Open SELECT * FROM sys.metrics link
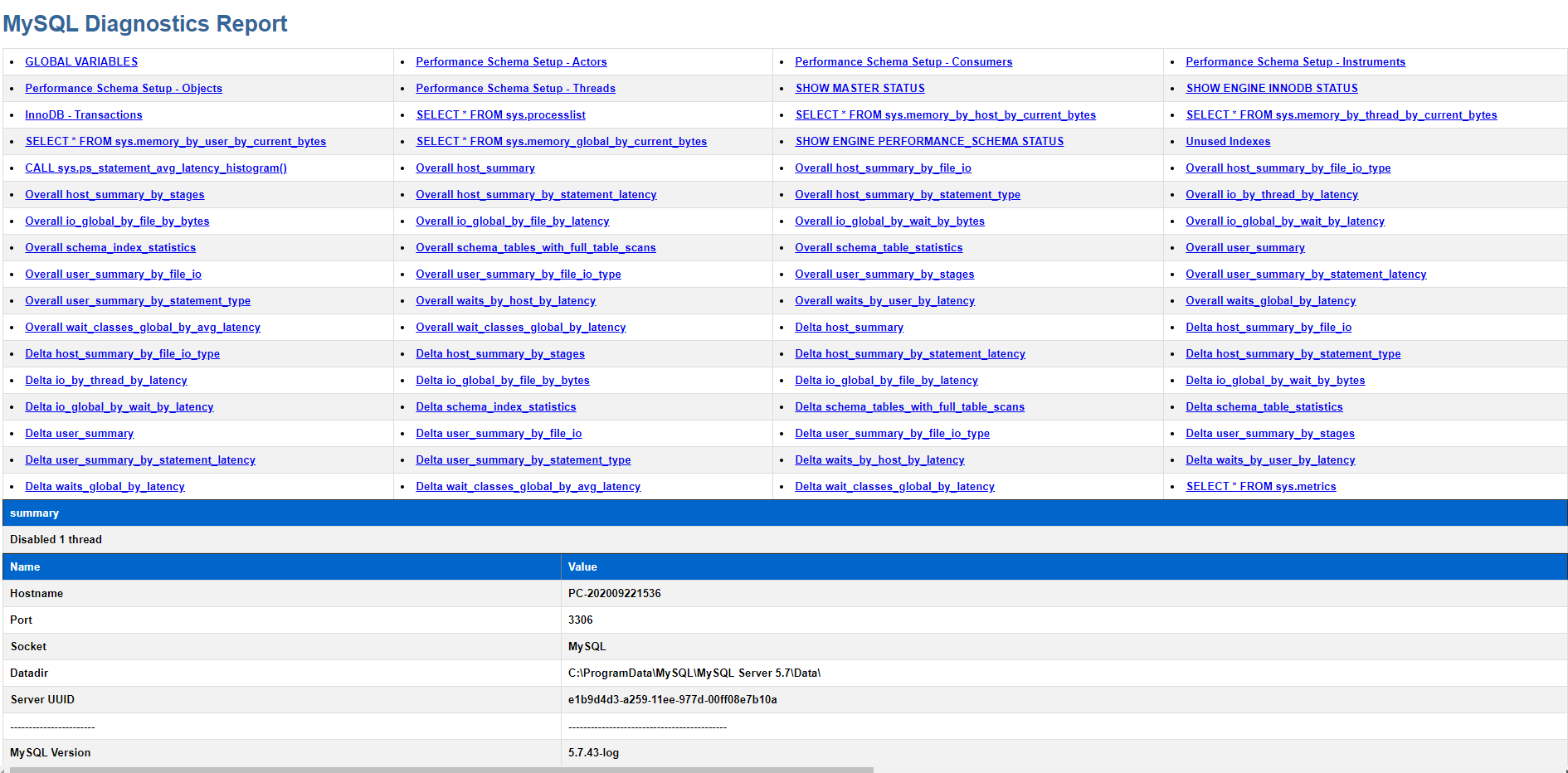1568x773 pixels. click(x=1261, y=487)
